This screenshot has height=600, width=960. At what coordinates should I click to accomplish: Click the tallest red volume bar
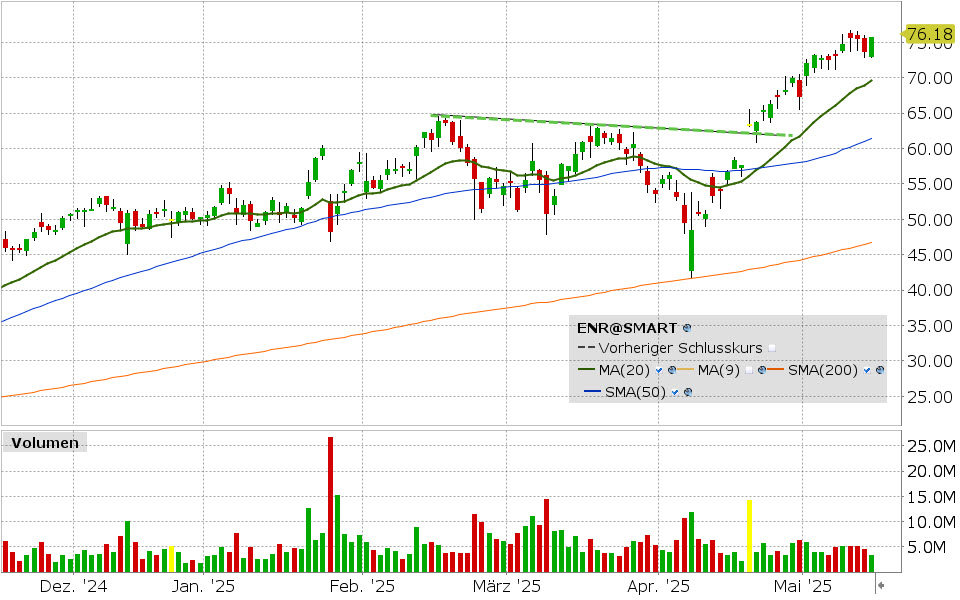click(331, 504)
